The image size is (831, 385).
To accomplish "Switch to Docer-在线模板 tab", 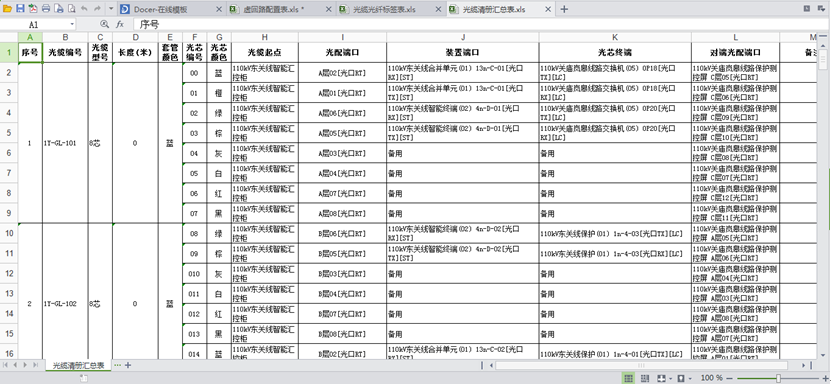I will click(x=171, y=9).
